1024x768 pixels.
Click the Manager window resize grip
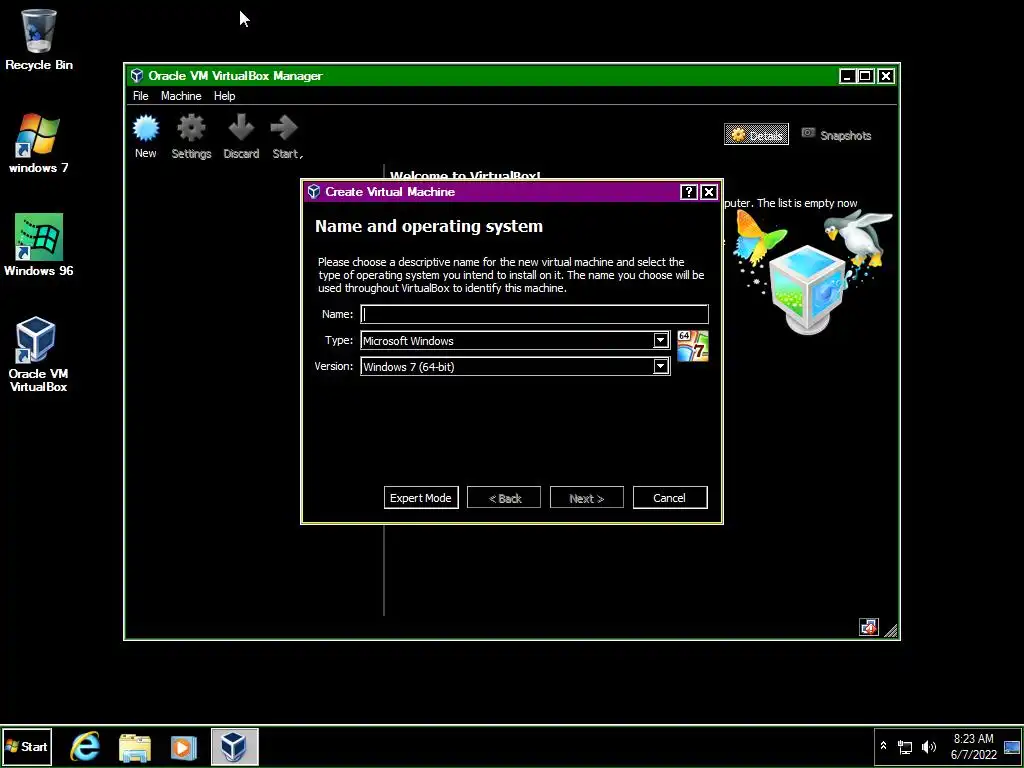(x=890, y=630)
